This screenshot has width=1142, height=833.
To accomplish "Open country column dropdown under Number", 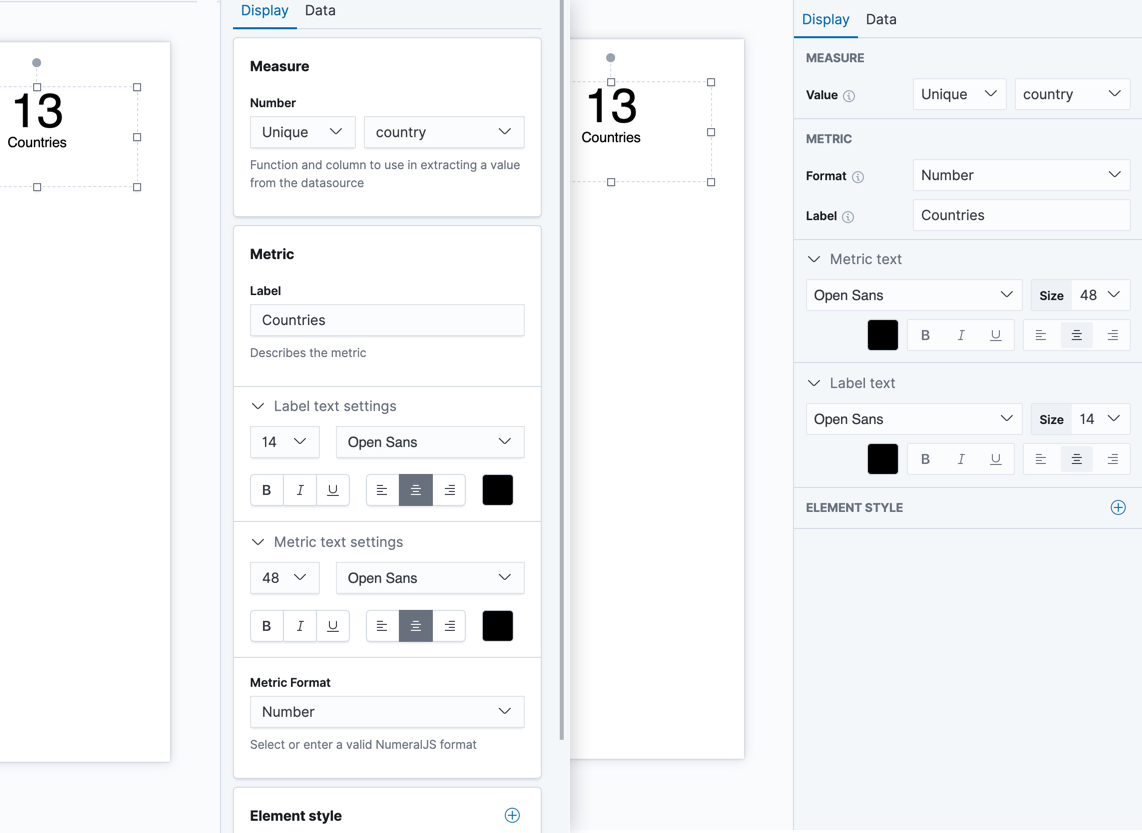I will [x=444, y=132].
